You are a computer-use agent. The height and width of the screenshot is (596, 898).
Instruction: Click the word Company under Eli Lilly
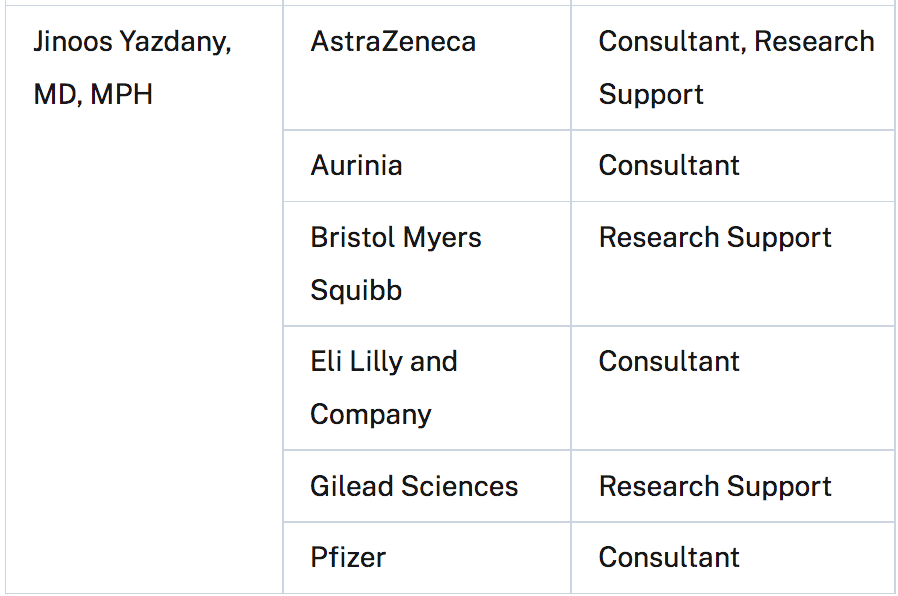tap(371, 415)
